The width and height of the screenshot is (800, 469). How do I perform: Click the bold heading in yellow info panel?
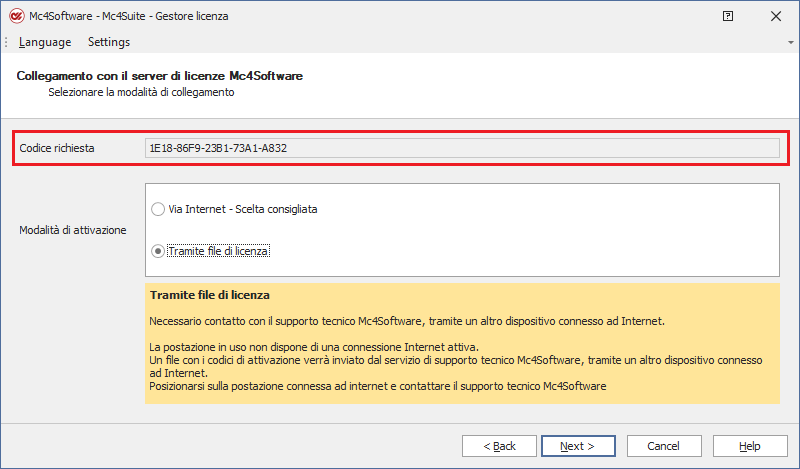pos(211,296)
